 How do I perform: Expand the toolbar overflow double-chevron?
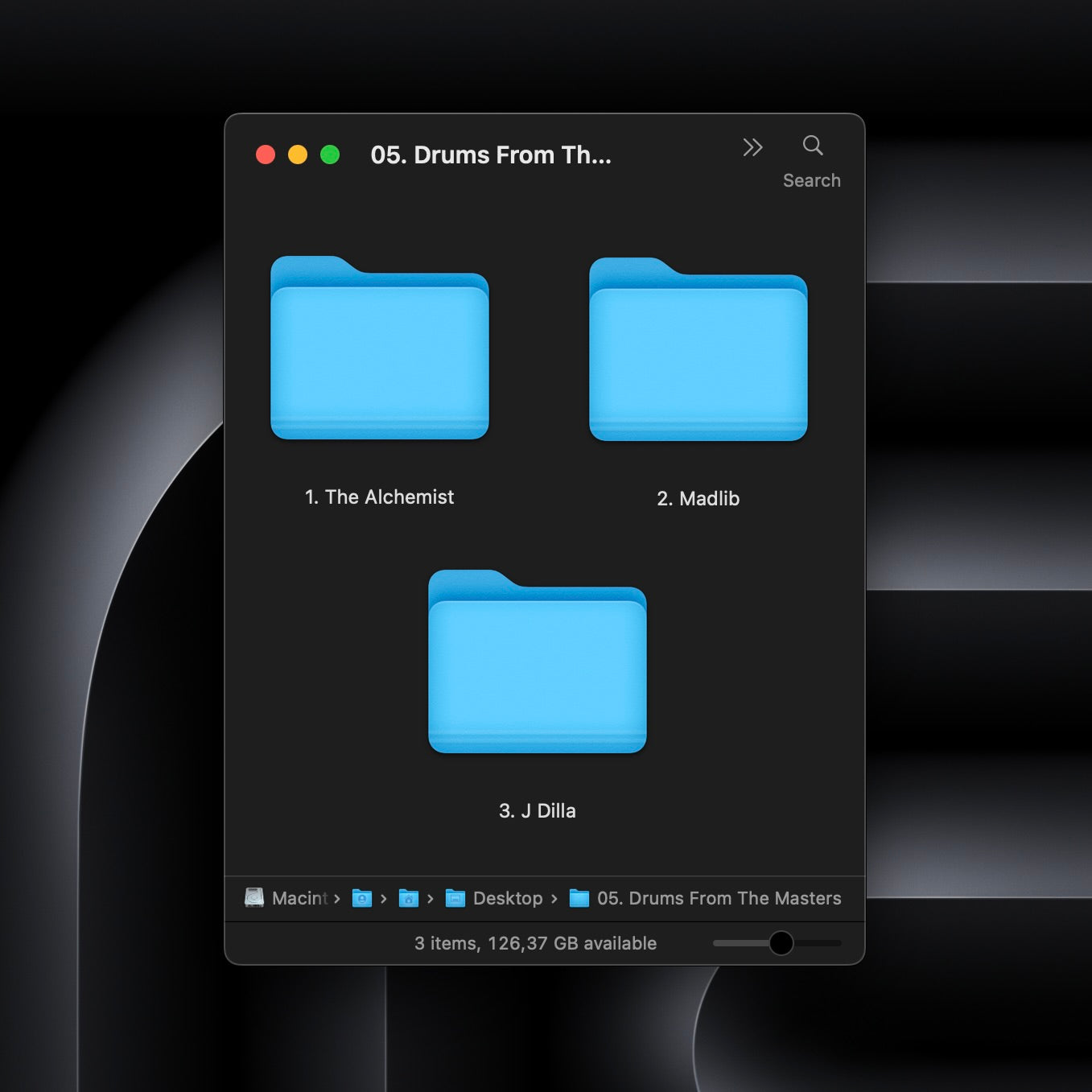pos(752,147)
